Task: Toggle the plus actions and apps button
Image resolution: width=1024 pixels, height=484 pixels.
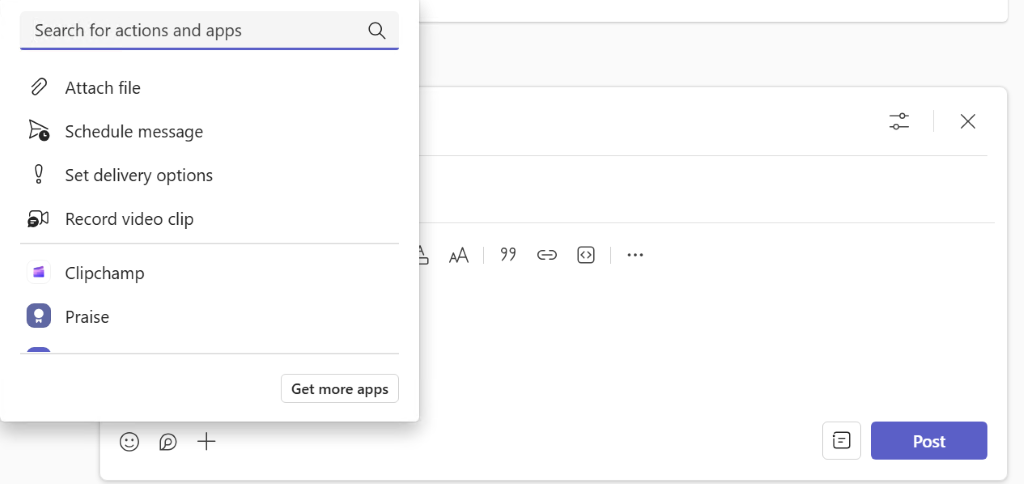Action: coord(206,442)
